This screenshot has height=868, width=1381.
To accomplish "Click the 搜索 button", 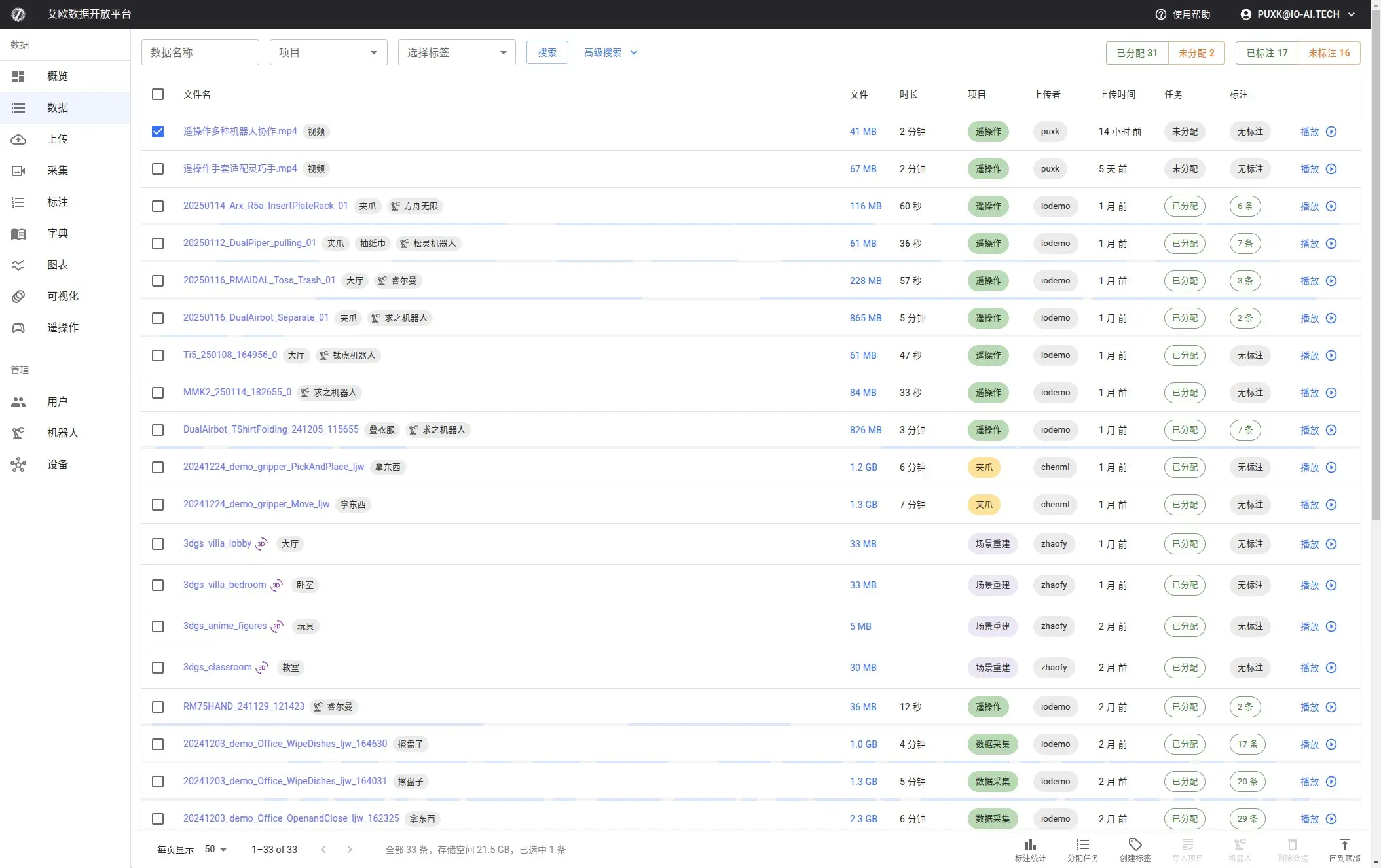I will coord(547,52).
